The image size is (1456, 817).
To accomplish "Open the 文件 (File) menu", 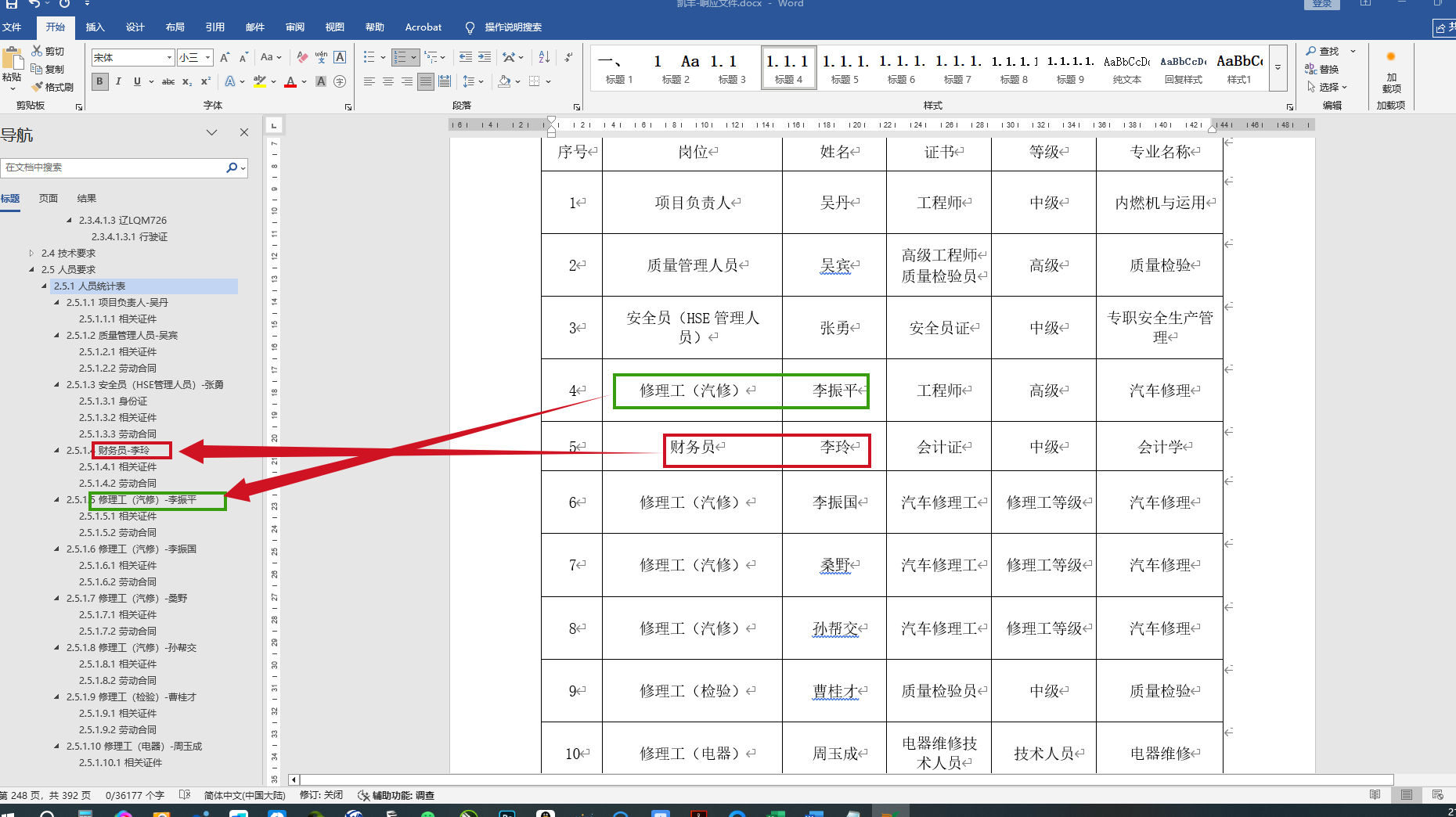I will click(12, 27).
